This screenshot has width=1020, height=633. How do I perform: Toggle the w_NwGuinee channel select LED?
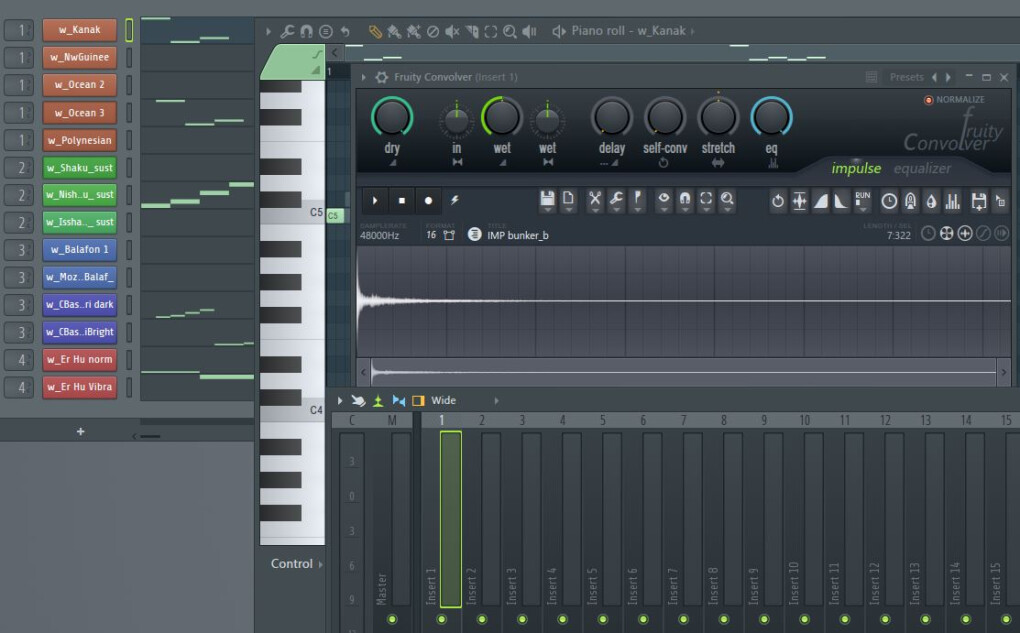[129, 57]
